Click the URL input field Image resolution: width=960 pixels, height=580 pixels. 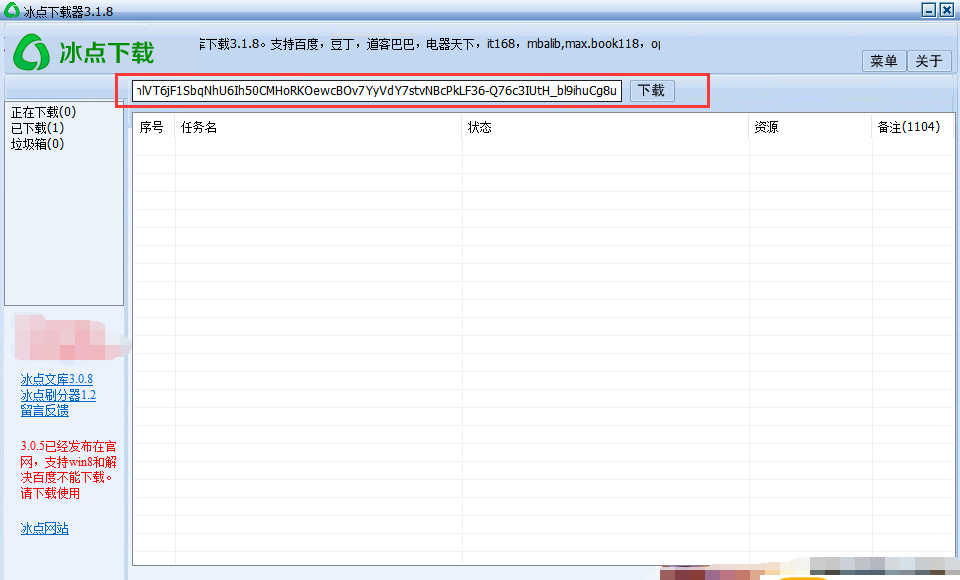click(377, 91)
